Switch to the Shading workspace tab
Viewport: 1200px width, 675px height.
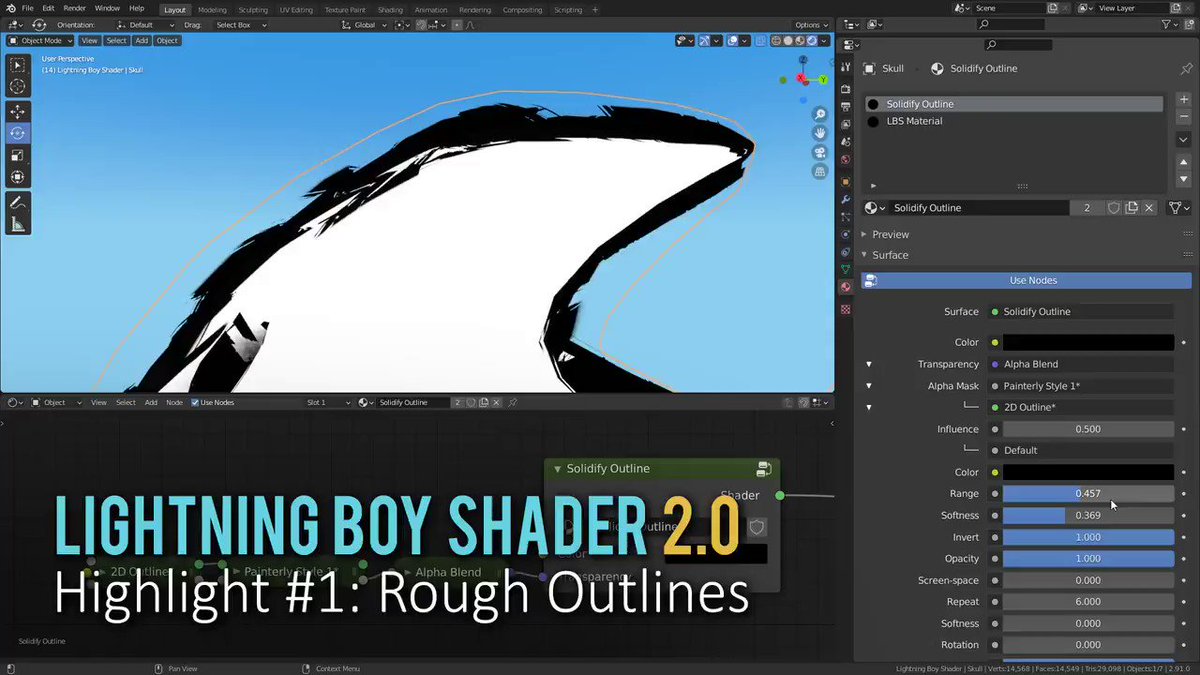tap(390, 10)
